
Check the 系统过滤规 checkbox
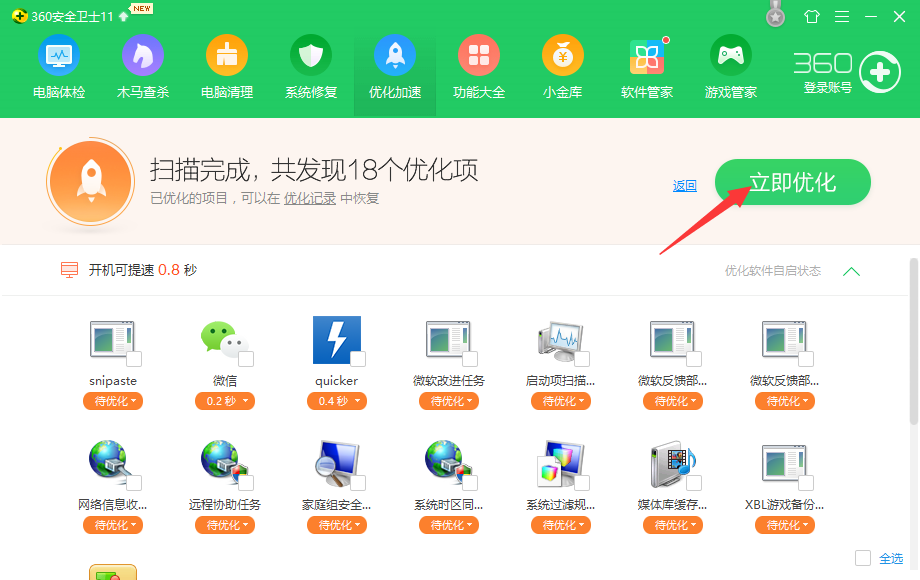[583, 483]
